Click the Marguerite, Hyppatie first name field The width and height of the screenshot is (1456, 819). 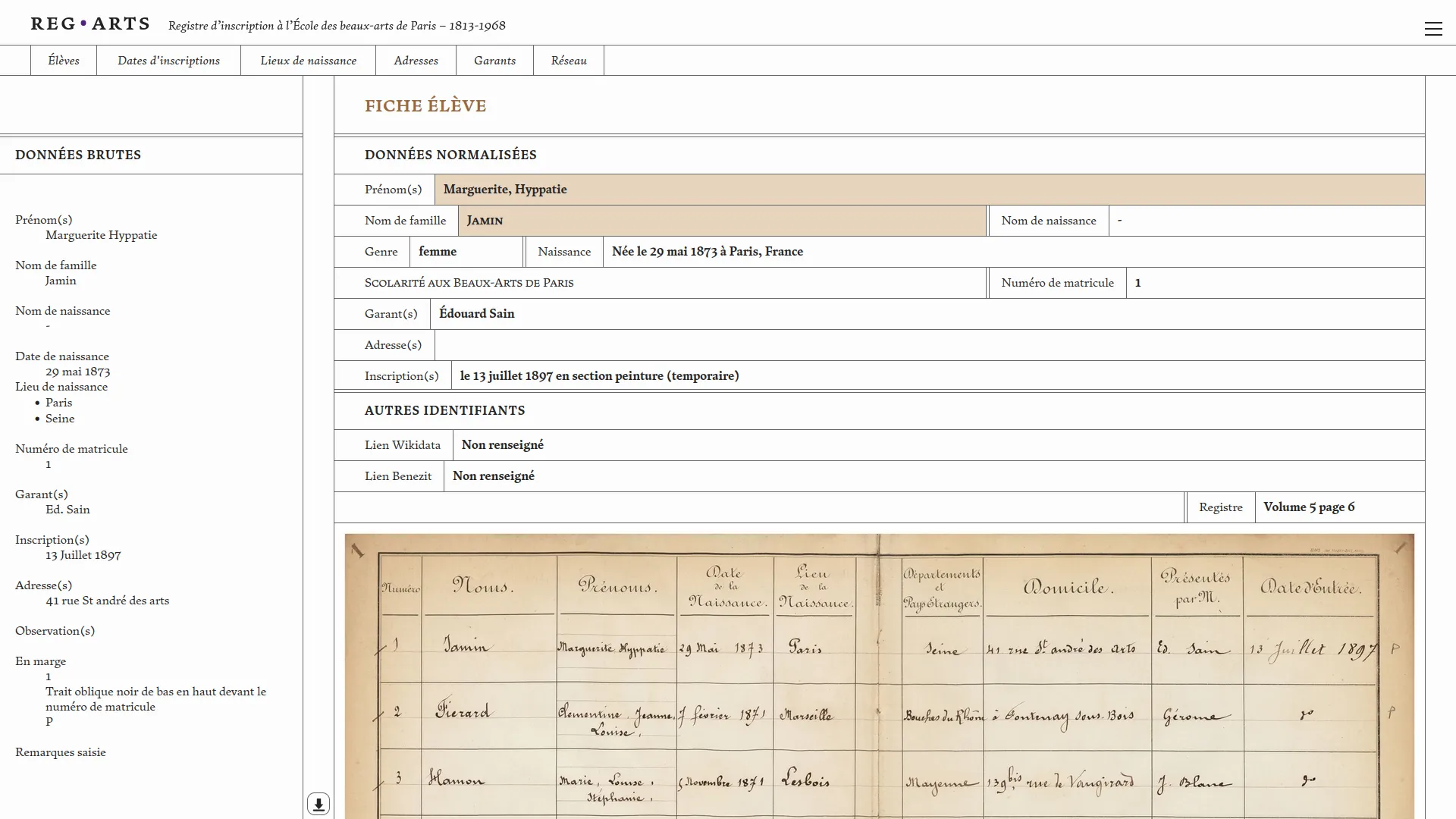[505, 190]
